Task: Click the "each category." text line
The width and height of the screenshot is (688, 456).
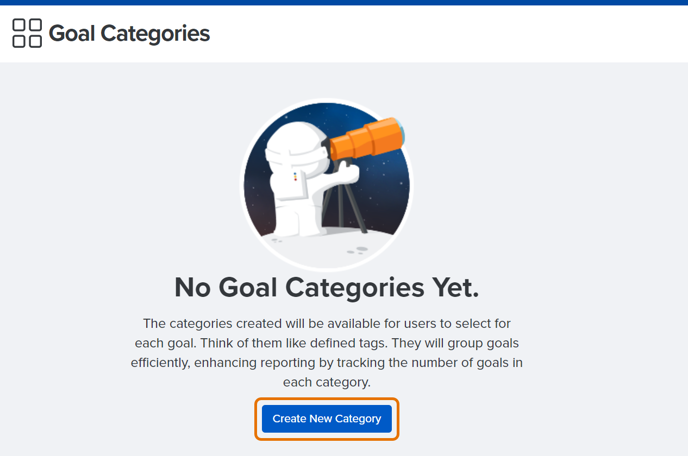Action: [326, 382]
